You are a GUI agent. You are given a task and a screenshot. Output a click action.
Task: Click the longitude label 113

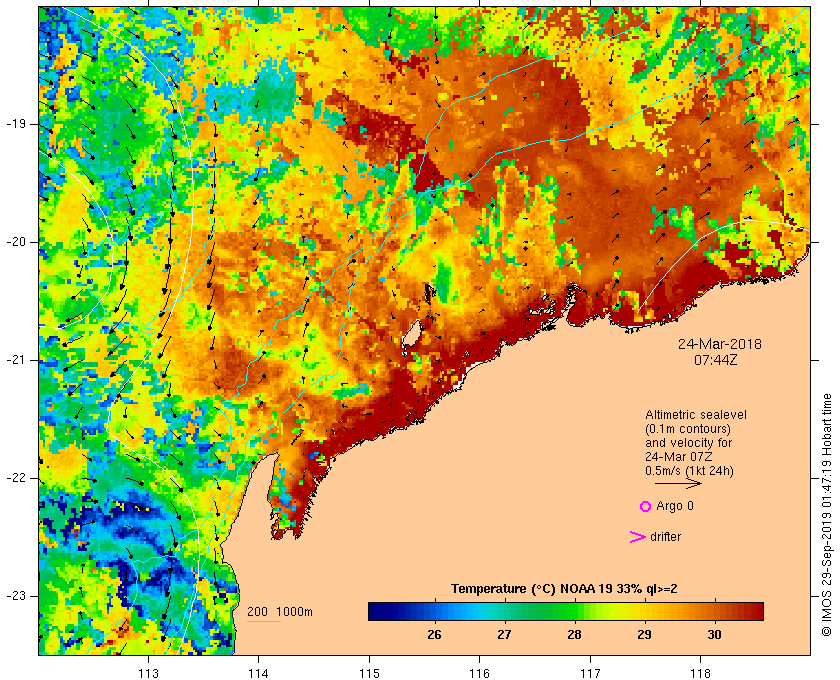(x=148, y=674)
